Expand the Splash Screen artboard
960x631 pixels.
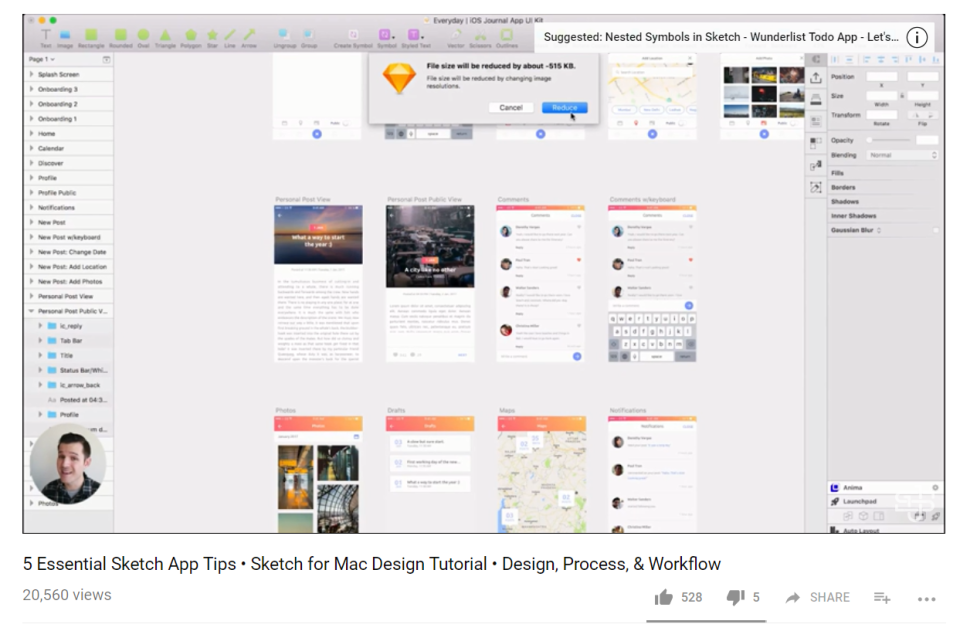pyautogui.click(x=31, y=74)
